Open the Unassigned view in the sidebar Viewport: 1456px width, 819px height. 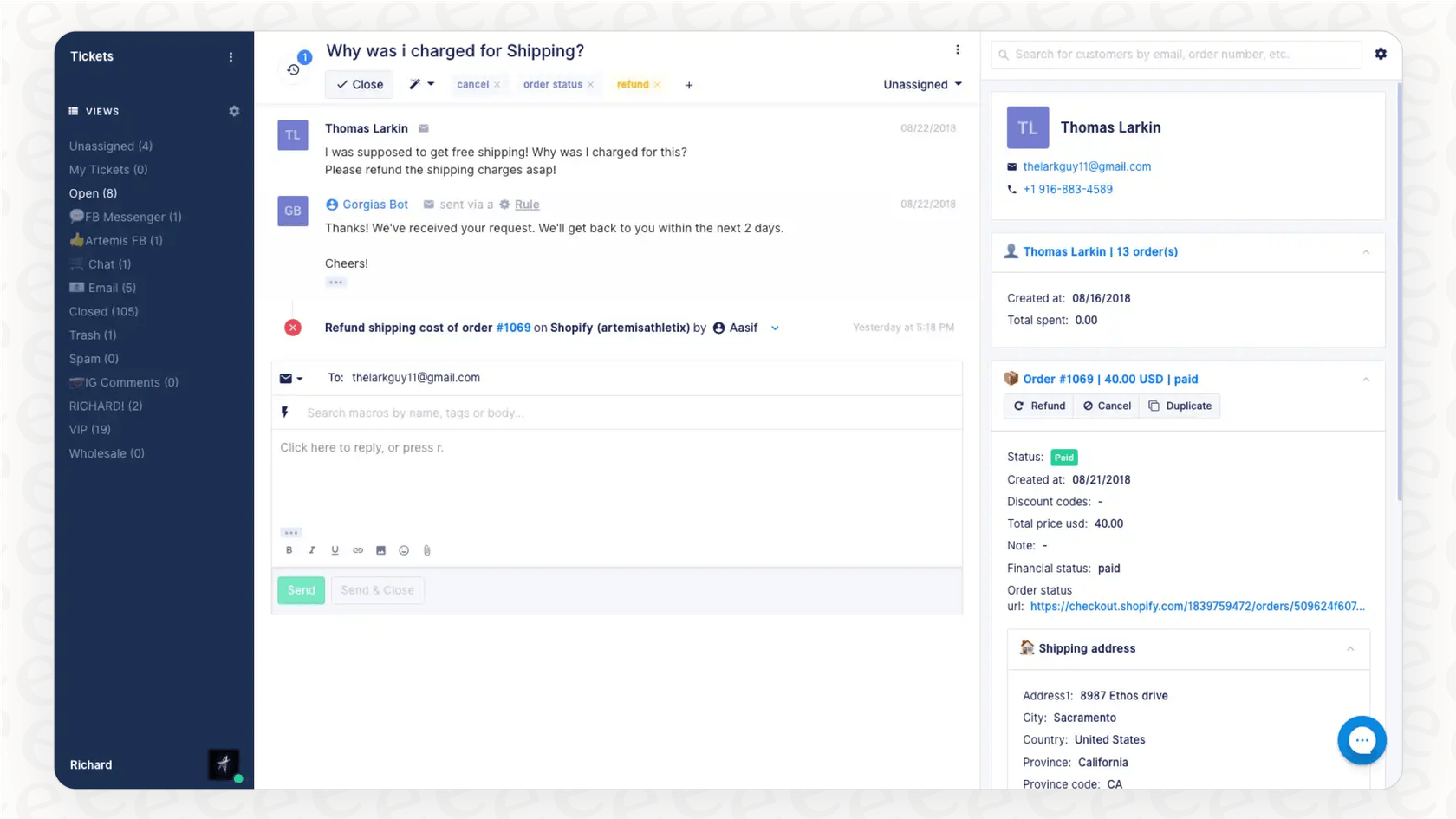(110, 146)
